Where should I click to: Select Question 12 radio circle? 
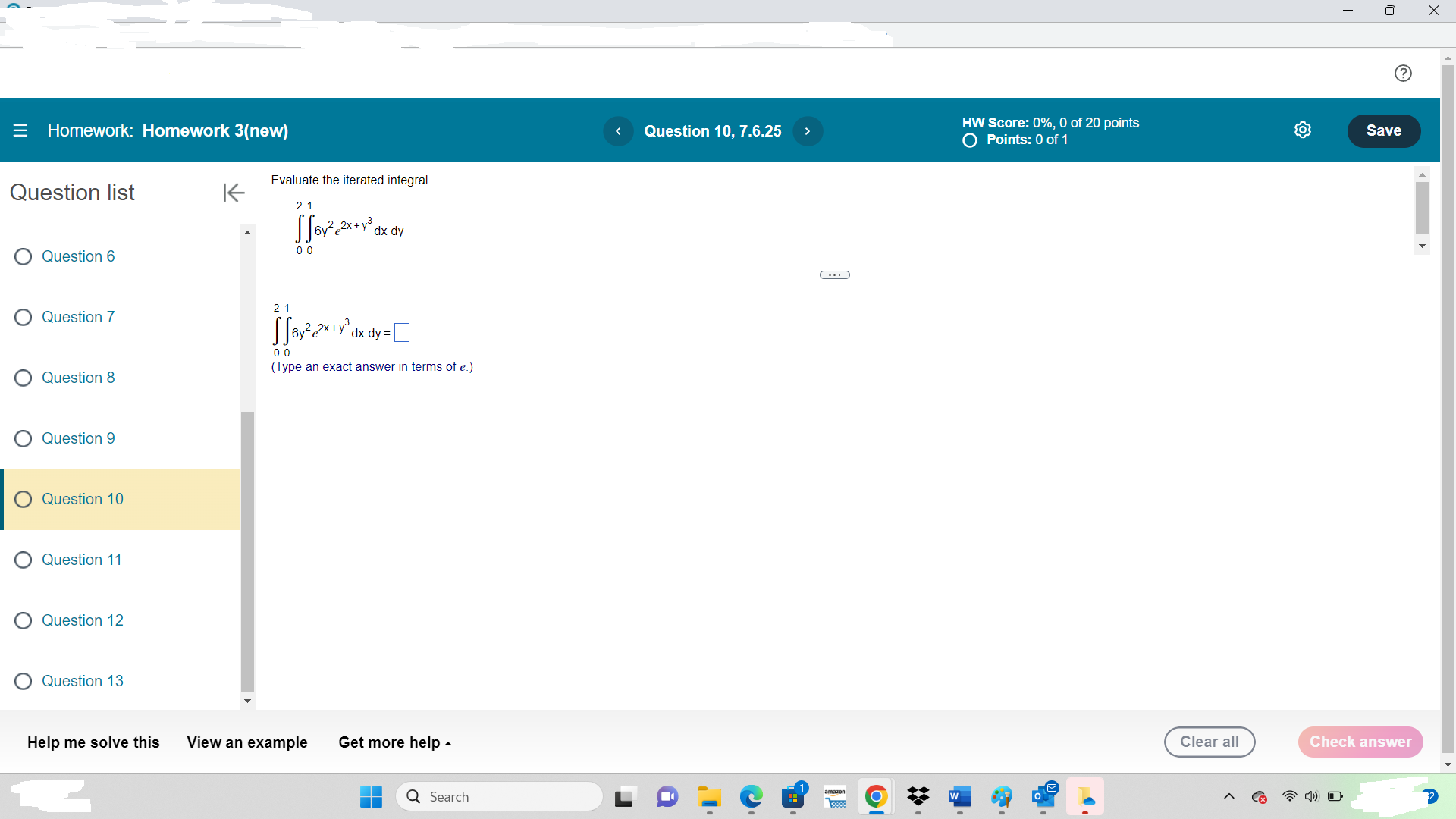(x=24, y=620)
